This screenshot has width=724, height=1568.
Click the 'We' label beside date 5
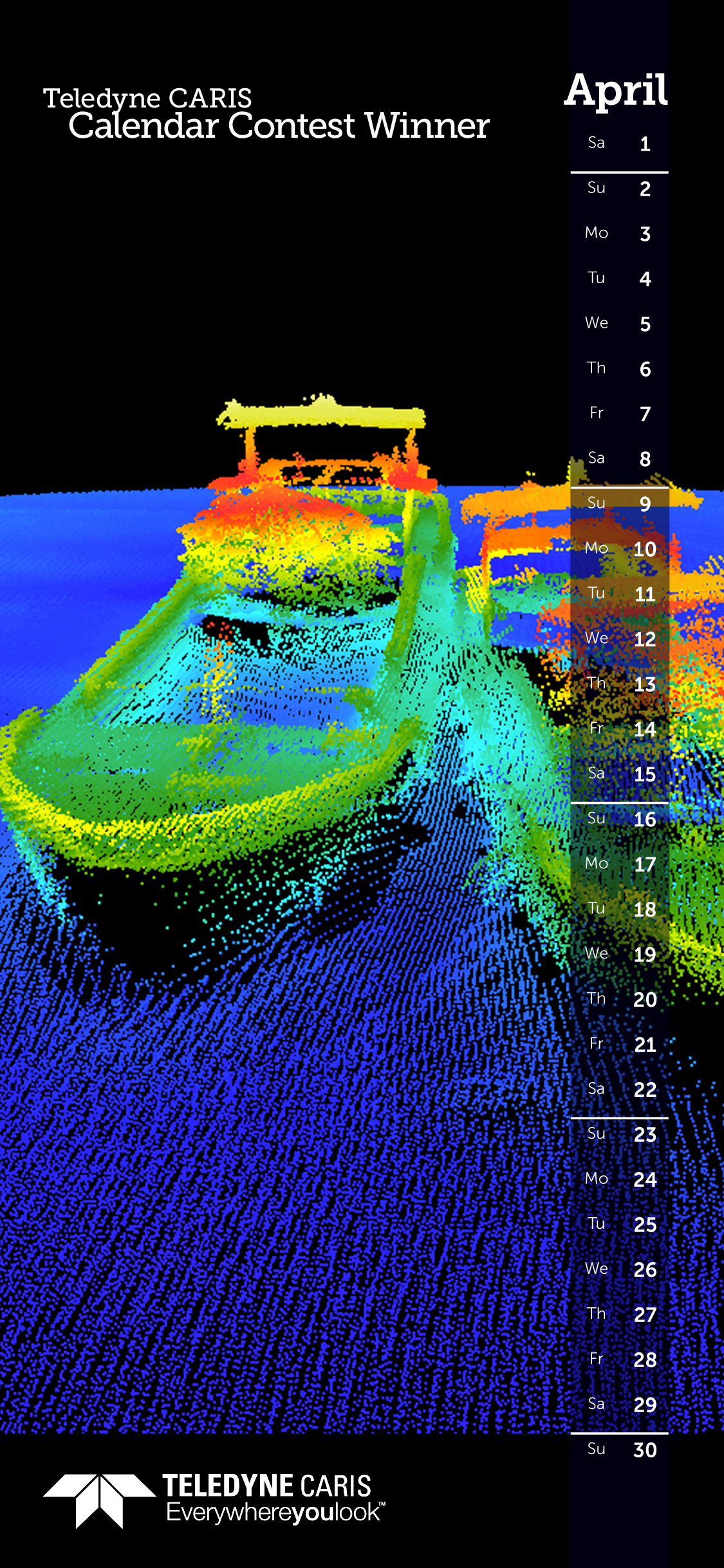click(597, 322)
